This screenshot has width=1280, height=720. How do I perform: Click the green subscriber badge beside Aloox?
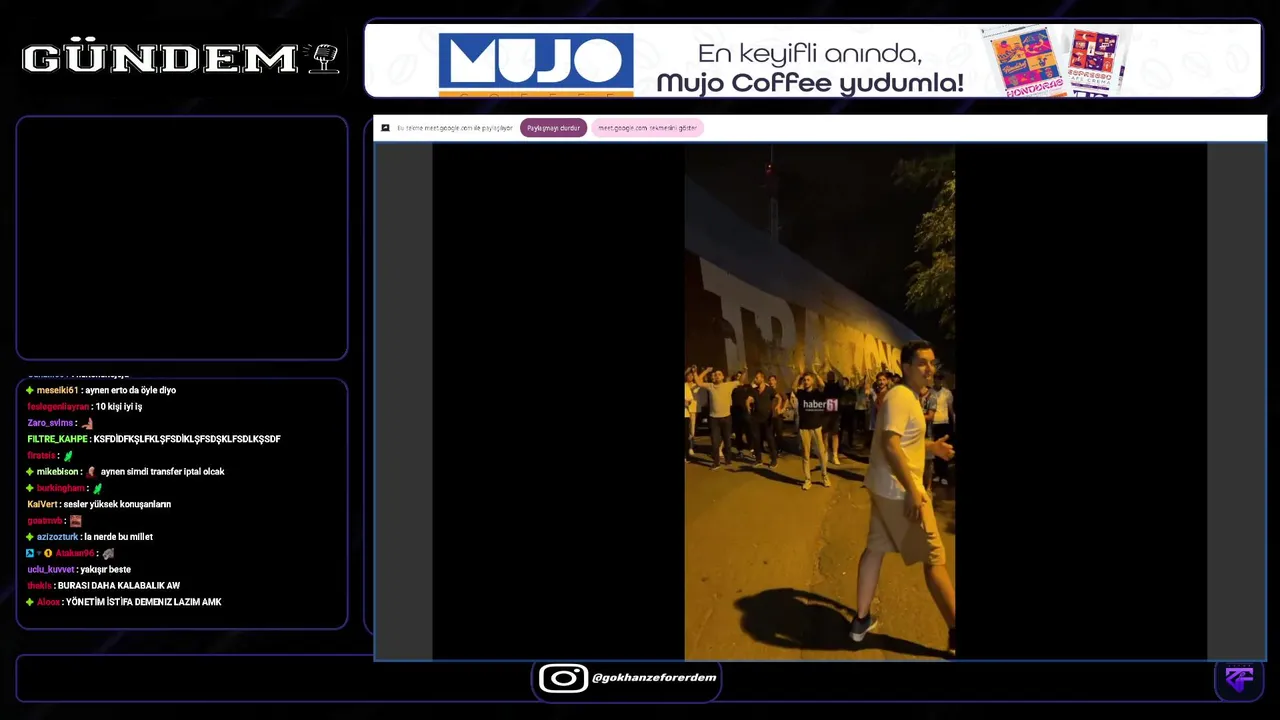[x=30, y=602]
